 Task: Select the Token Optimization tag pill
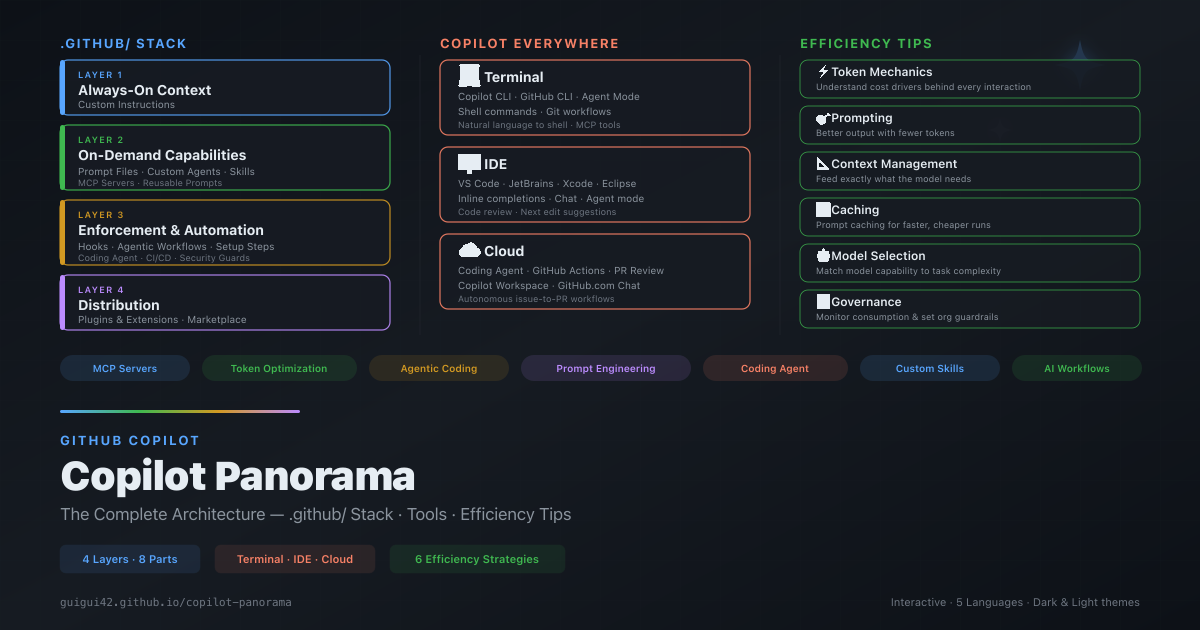pyautogui.click(x=279, y=368)
